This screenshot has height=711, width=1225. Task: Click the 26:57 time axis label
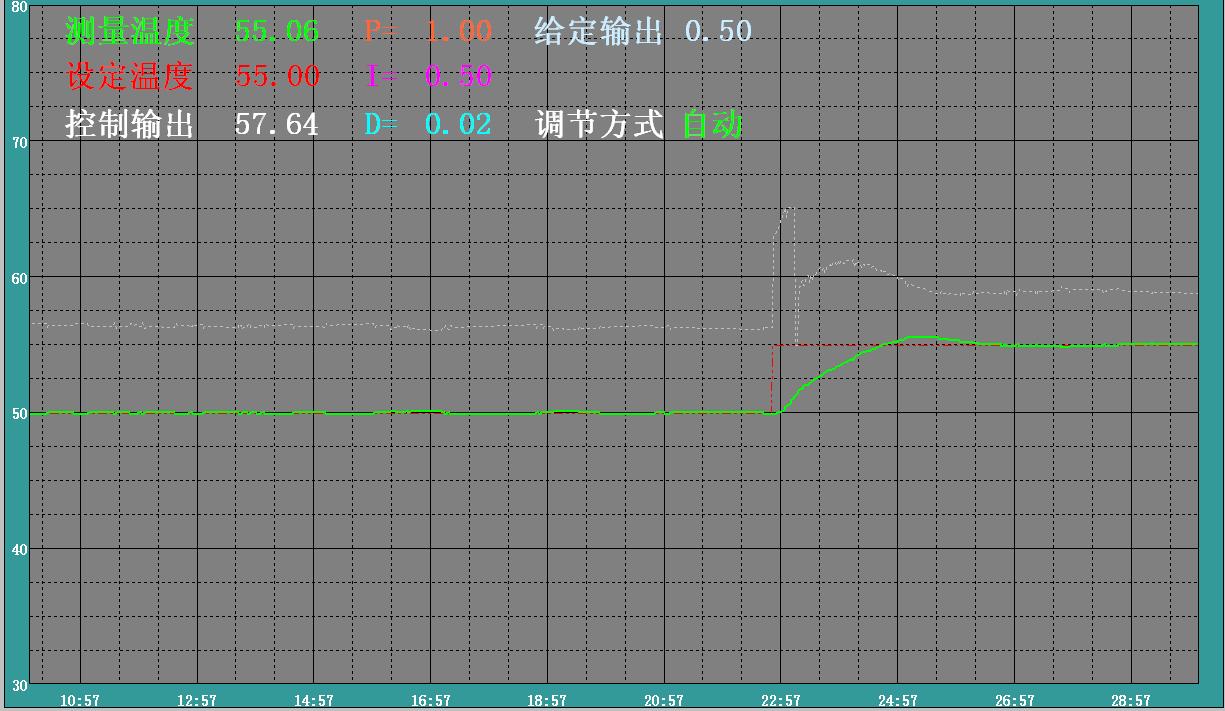click(x=1015, y=701)
